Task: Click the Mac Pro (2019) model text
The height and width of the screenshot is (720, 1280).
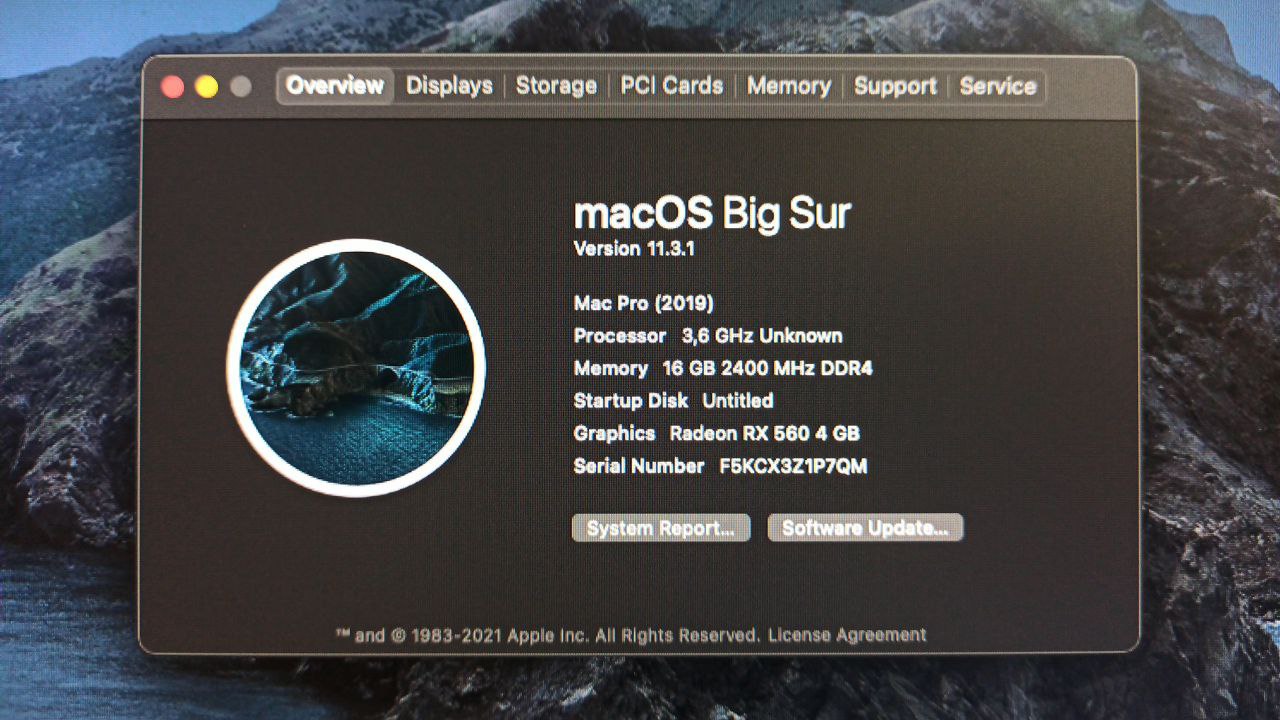Action: point(644,303)
